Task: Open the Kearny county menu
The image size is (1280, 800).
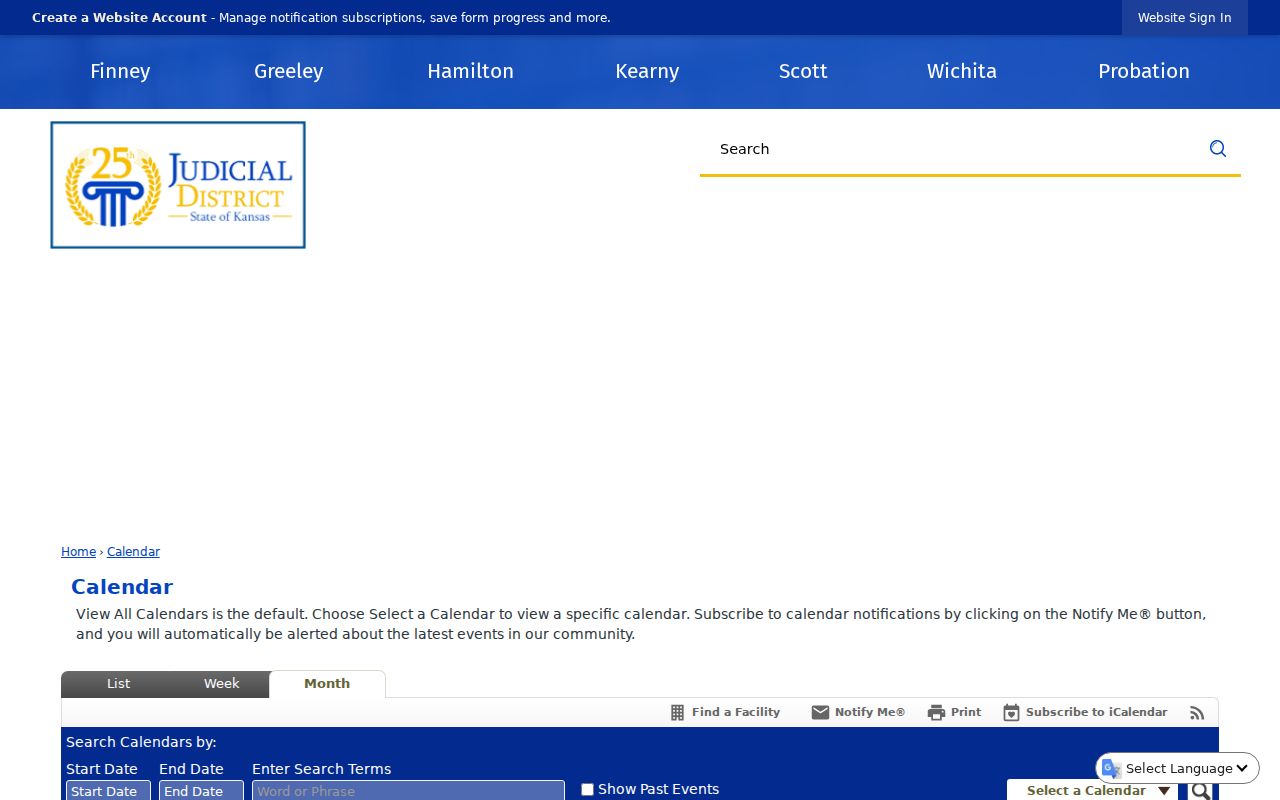Action: pyautogui.click(x=647, y=71)
